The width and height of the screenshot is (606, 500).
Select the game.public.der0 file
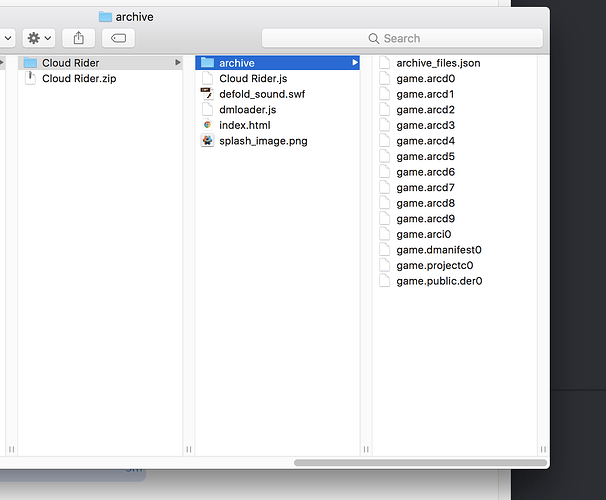click(439, 281)
